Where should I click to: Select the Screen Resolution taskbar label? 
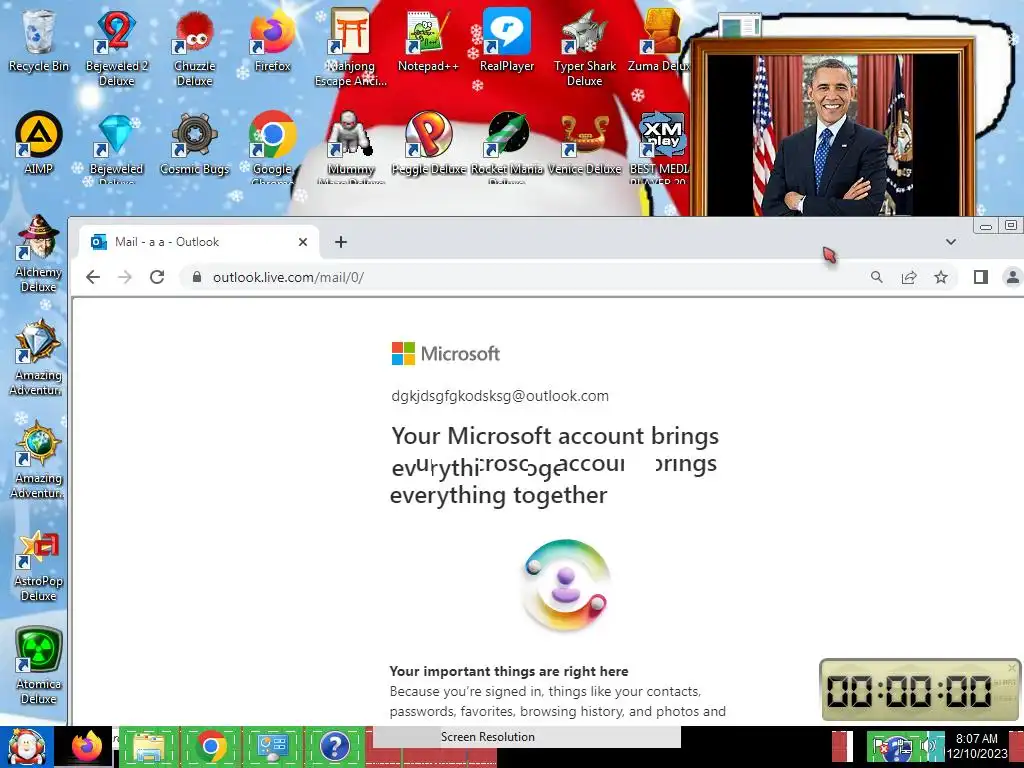point(488,737)
